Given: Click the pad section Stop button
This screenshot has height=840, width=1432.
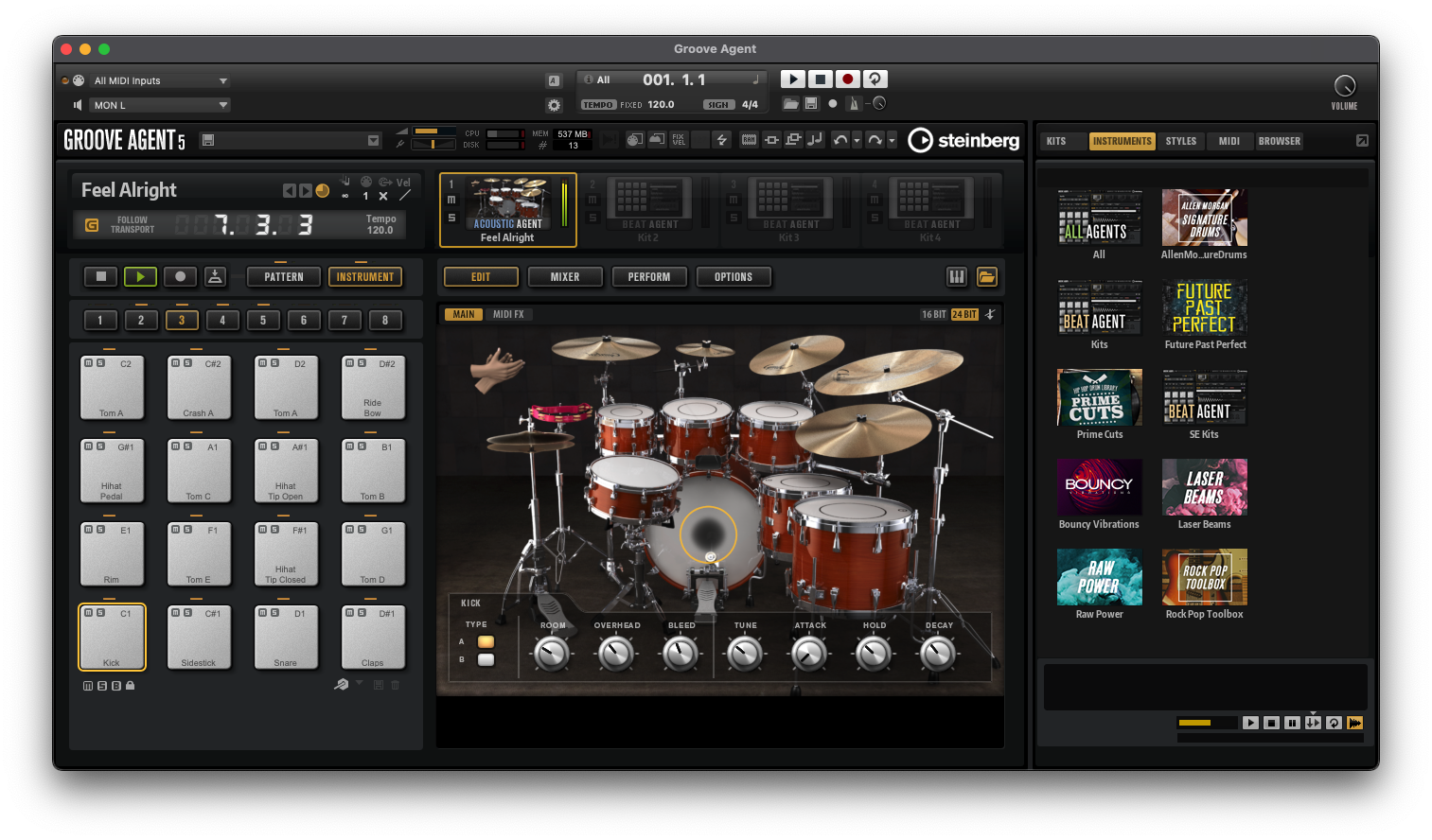Looking at the screenshot, I should 100,276.
